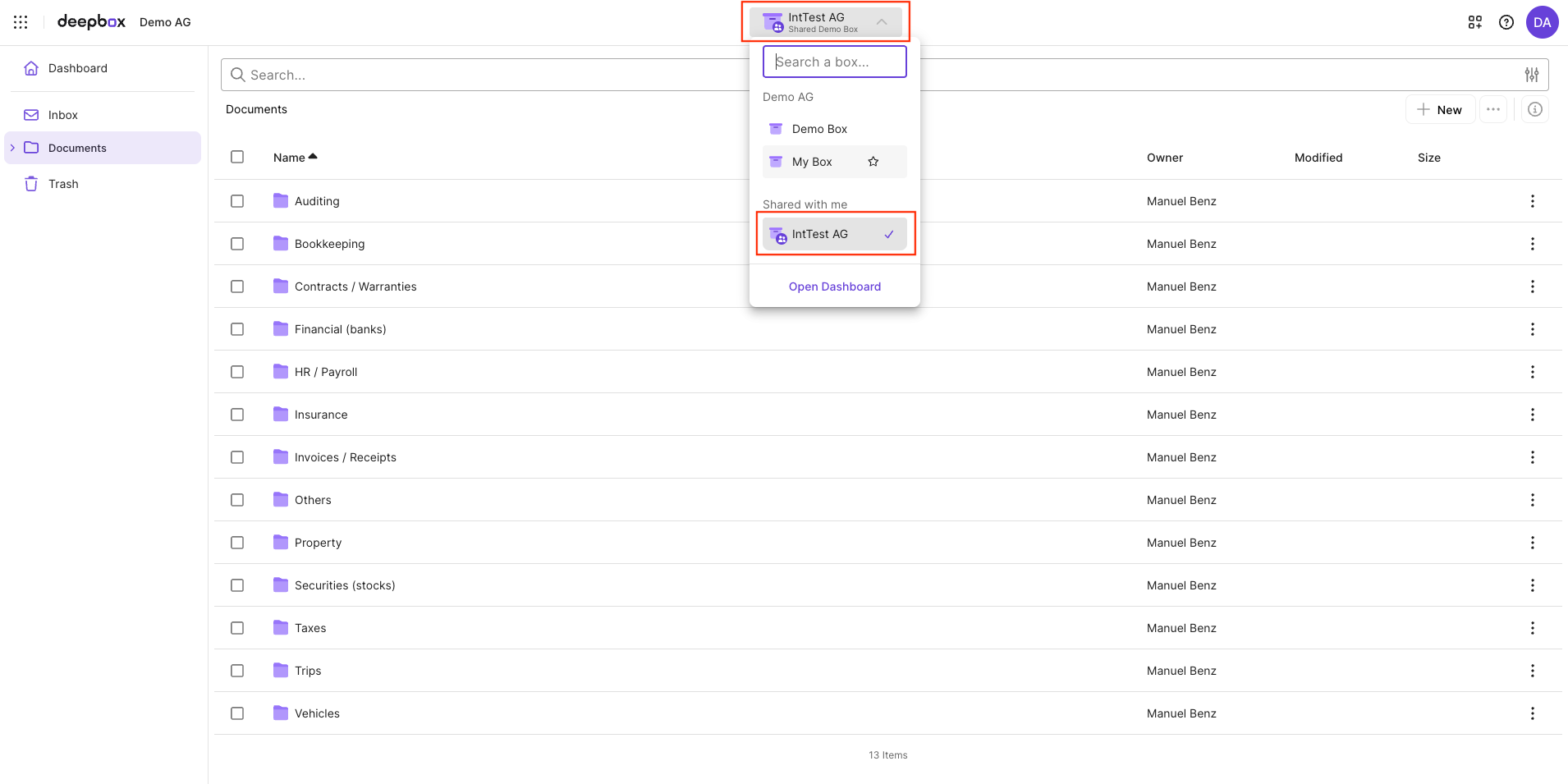Screen dimensions: 1568x784
Task: Toggle the select-all checkbox in header
Action: tap(237, 157)
